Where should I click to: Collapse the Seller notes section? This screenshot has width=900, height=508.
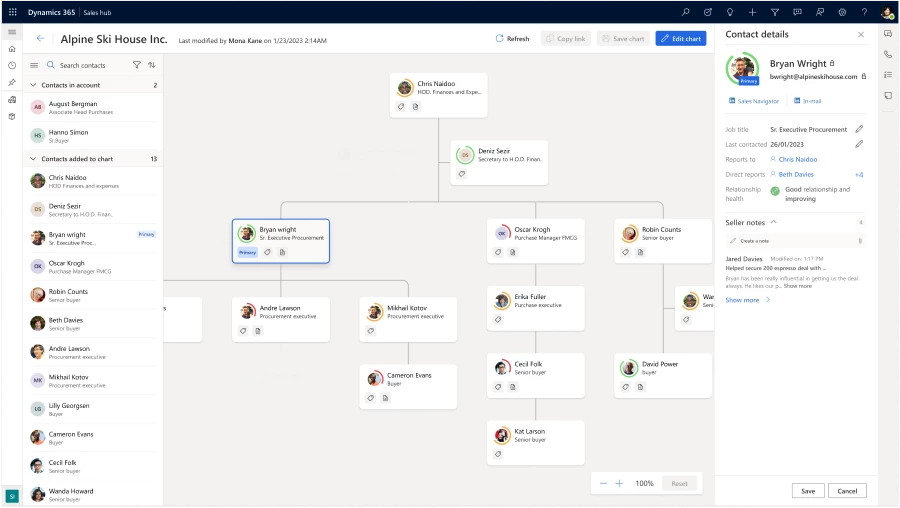click(773, 221)
